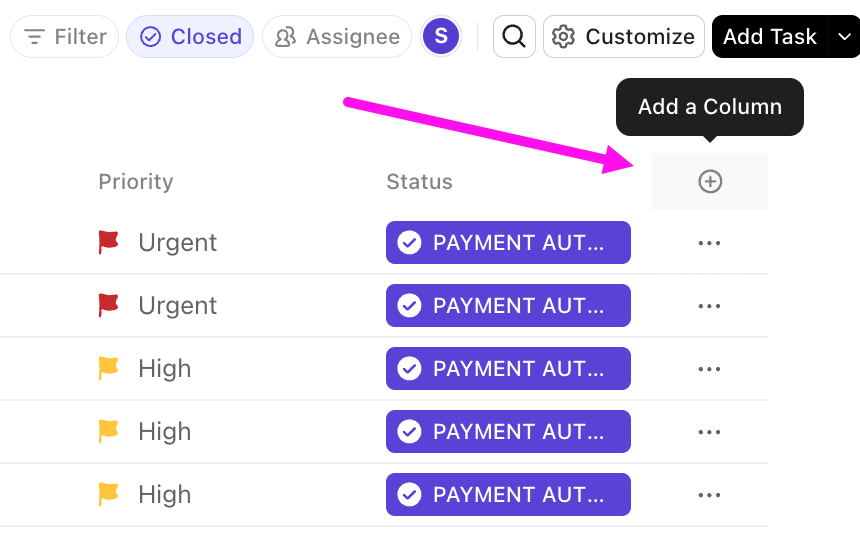Click the Status column header
The height and width of the screenshot is (558, 860).
(419, 182)
